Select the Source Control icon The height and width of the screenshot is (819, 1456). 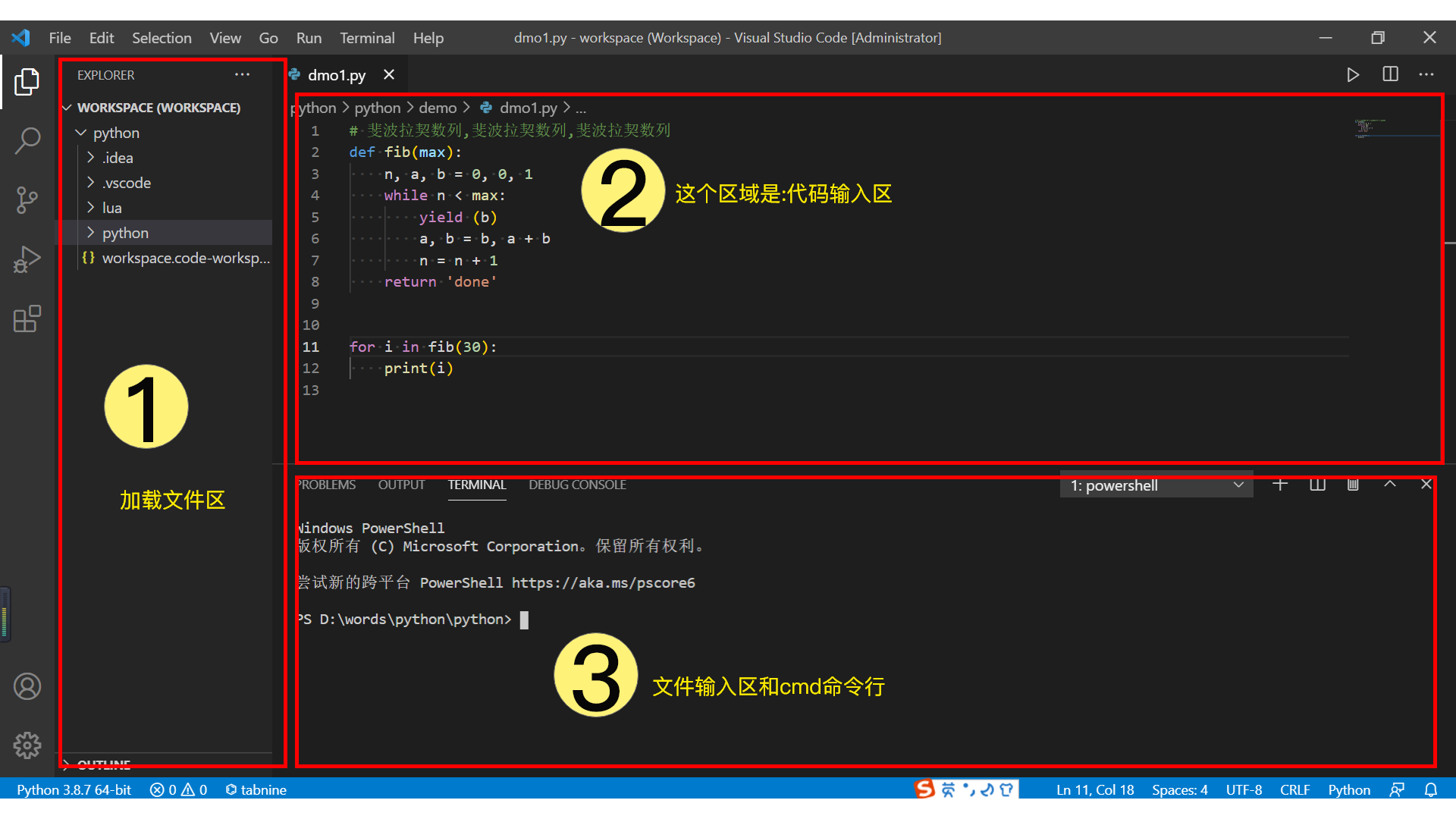27,200
